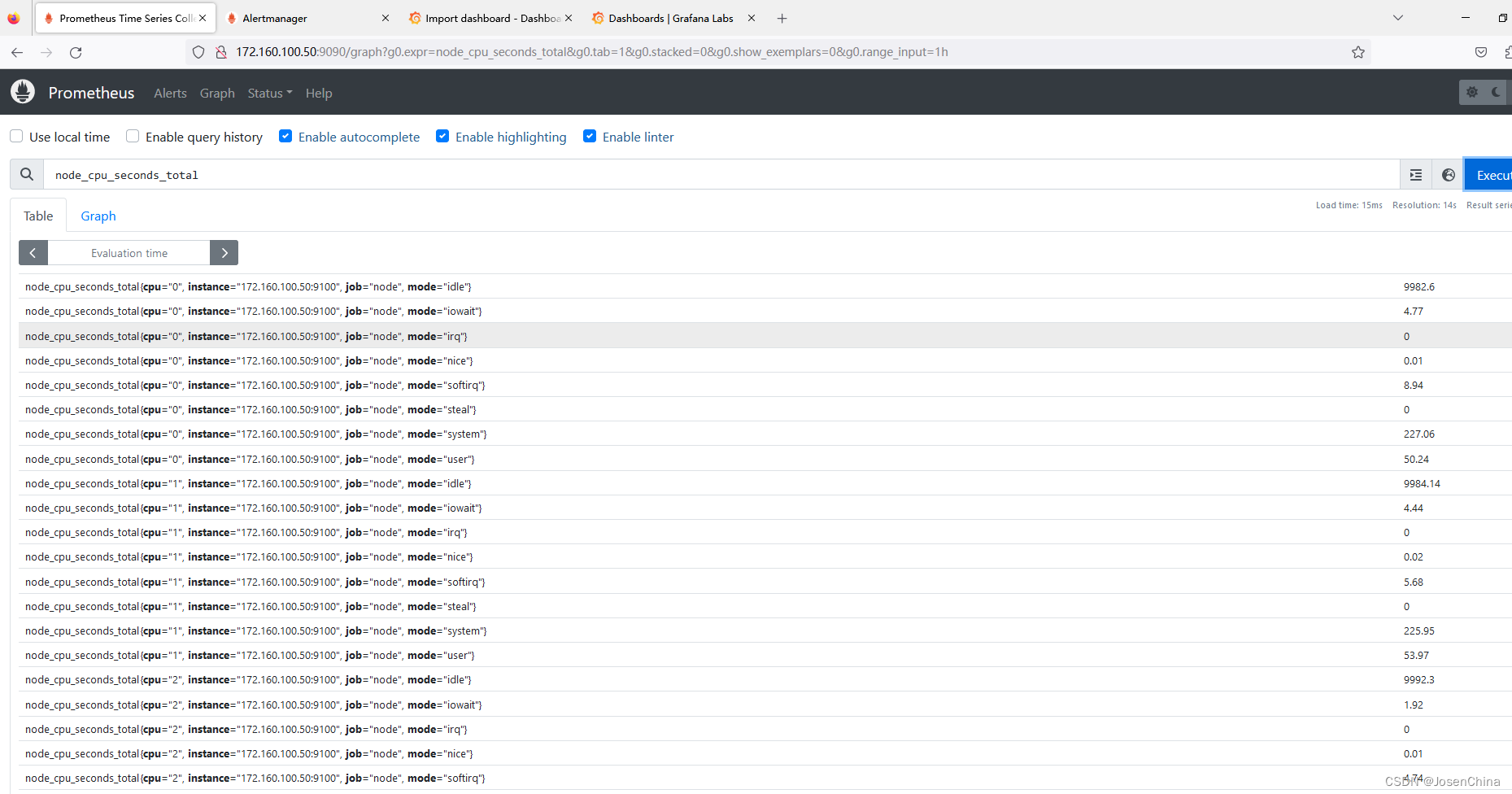Click the Prometheus brand title
This screenshot has width=1512, height=794.
(x=91, y=93)
